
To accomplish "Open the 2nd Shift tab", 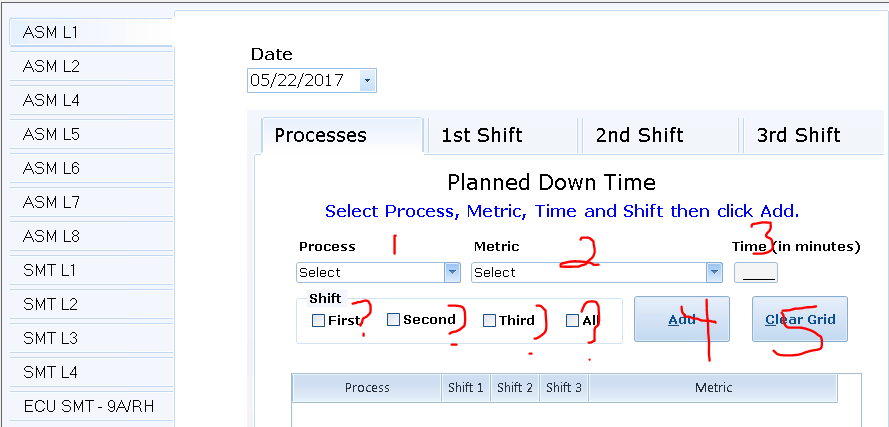I will tap(639, 136).
